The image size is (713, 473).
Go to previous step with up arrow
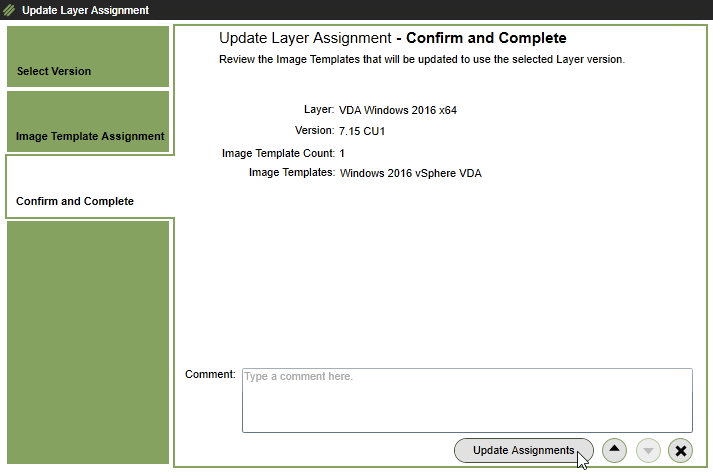tap(614, 450)
